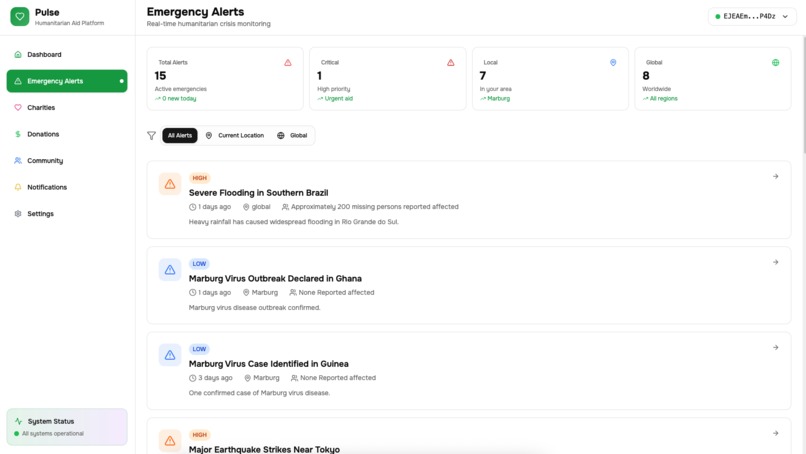Click 'Marburg virus disease outbreak confirmed.'
The width and height of the screenshot is (806, 454).
pos(254,307)
